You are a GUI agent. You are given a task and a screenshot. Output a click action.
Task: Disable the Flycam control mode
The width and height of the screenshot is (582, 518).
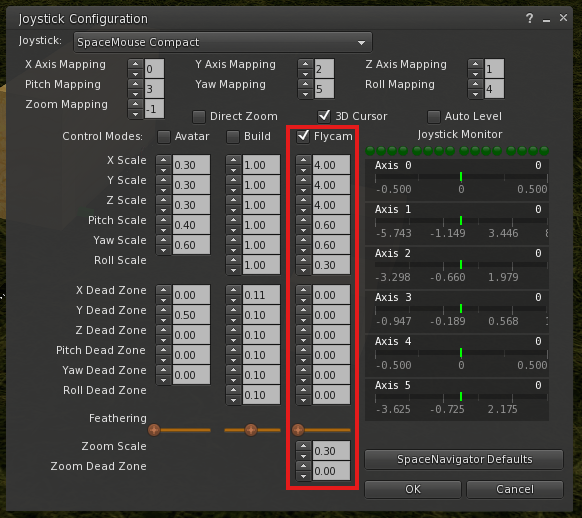(x=303, y=136)
